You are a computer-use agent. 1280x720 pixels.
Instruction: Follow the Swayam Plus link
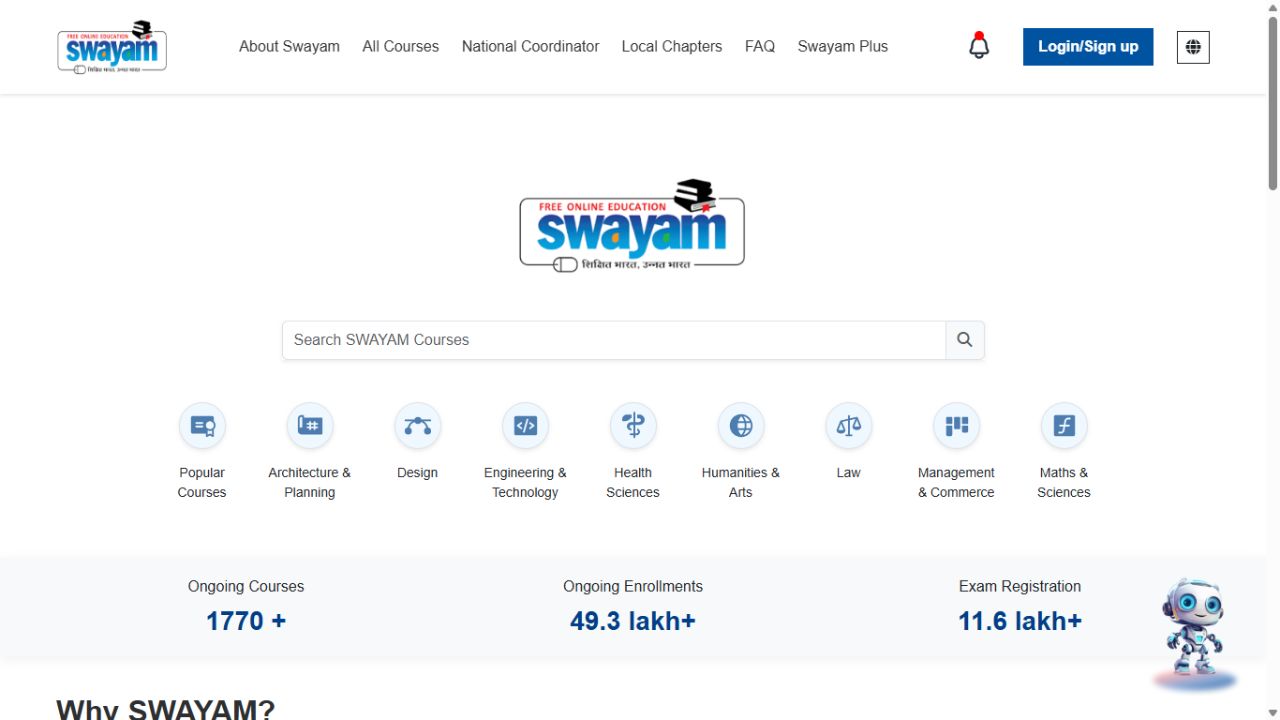pos(842,46)
